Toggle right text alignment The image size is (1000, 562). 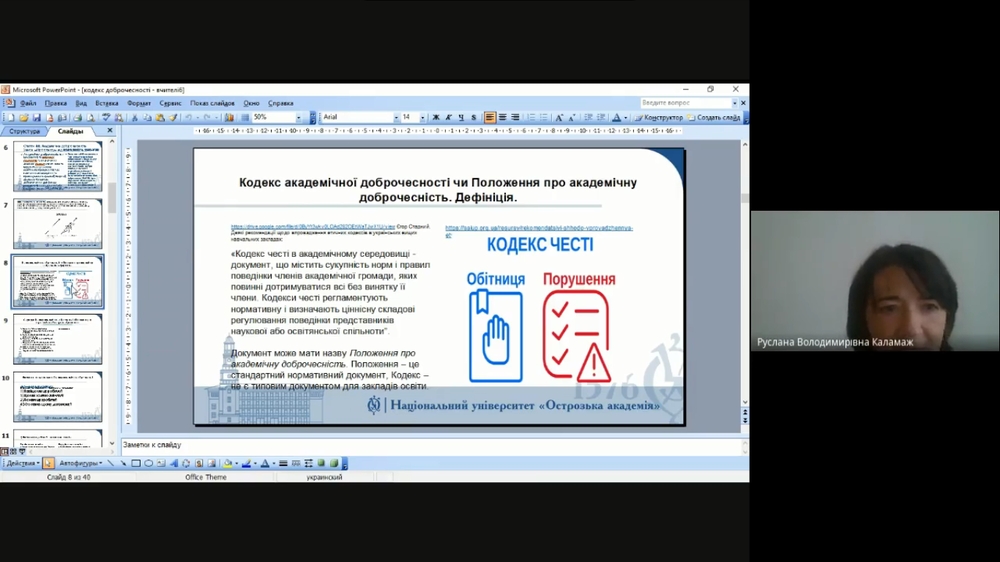click(x=515, y=117)
